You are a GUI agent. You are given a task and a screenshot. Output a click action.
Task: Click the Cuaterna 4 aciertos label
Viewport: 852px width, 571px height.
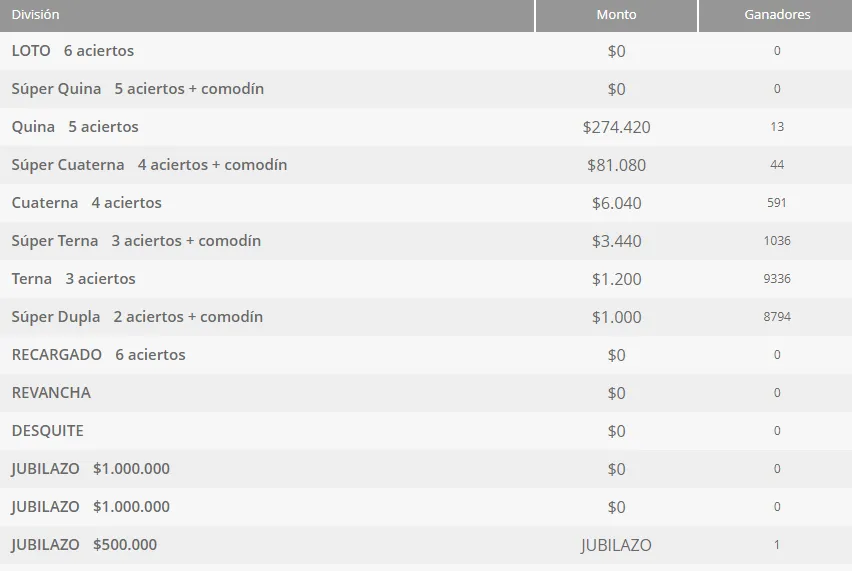click(x=87, y=203)
